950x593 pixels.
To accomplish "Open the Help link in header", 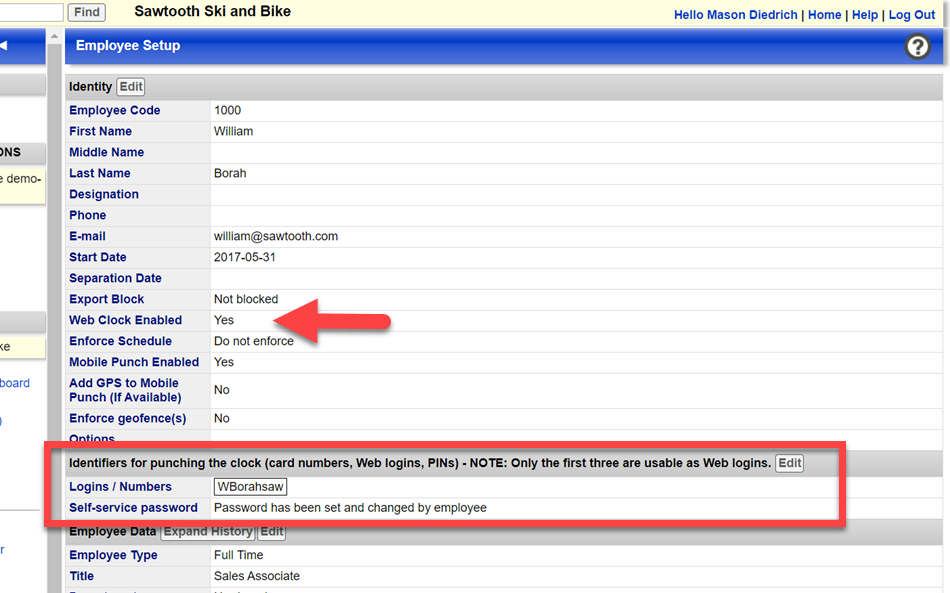I will point(864,15).
